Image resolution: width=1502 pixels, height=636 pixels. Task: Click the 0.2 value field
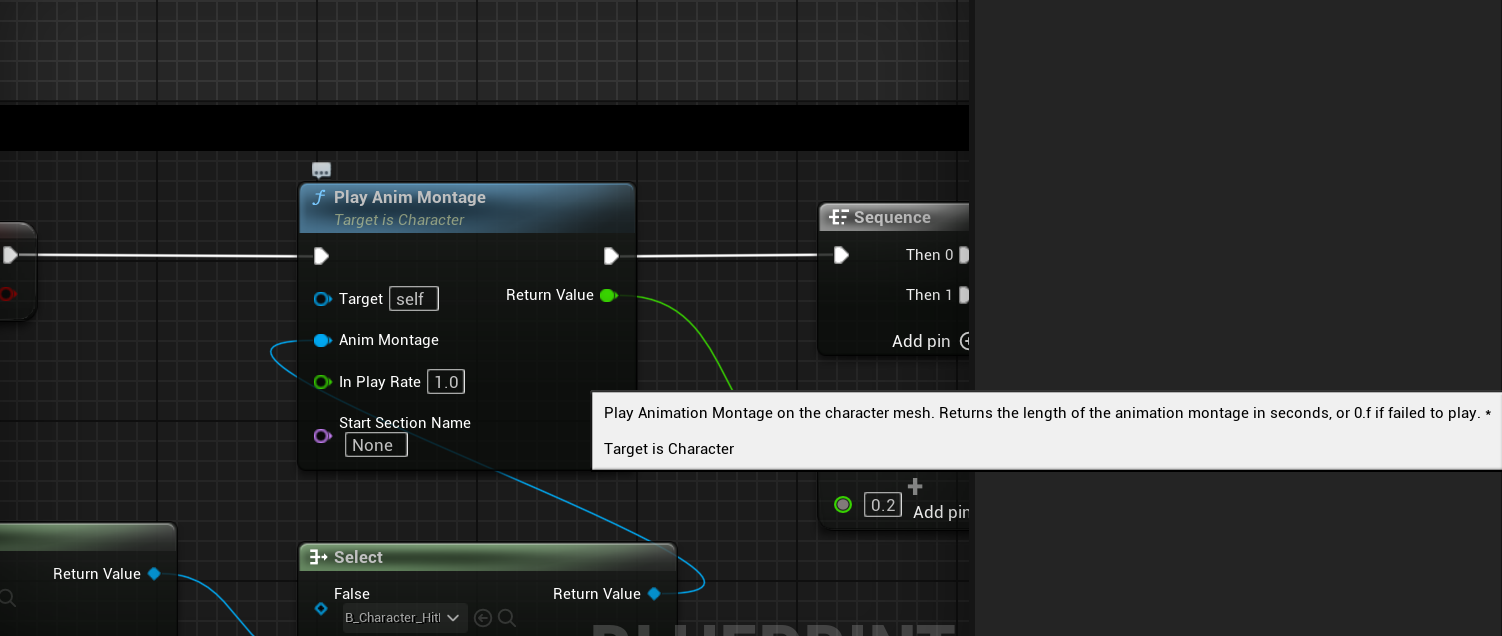(x=883, y=505)
